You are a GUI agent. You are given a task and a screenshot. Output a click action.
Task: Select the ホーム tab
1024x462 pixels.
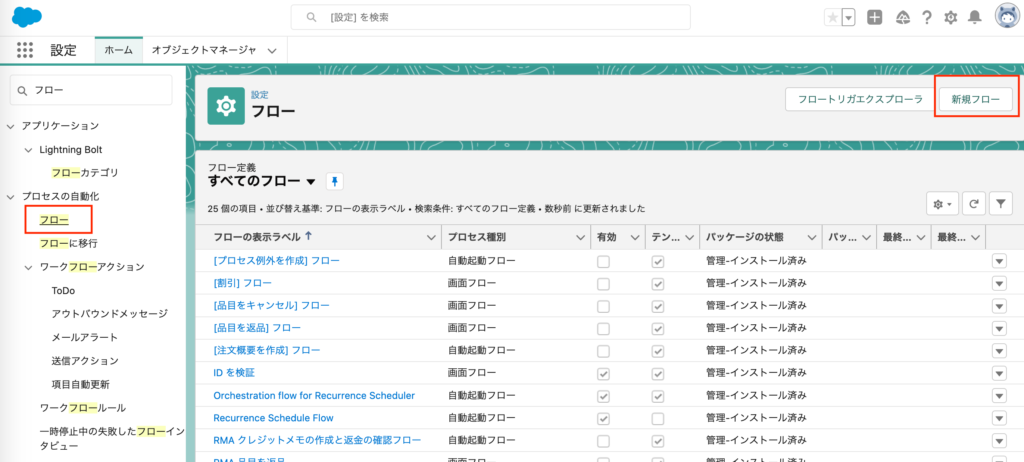pyautogui.click(x=118, y=49)
